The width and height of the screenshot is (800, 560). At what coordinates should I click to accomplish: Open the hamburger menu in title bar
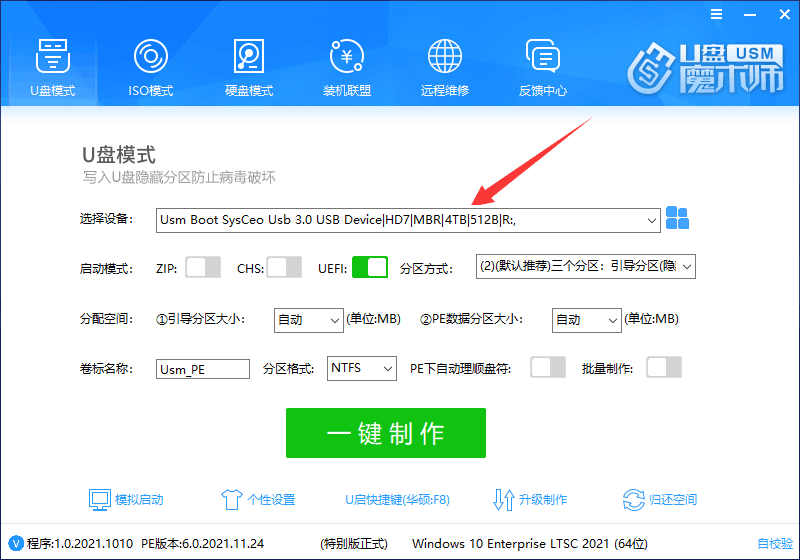(x=716, y=14)
